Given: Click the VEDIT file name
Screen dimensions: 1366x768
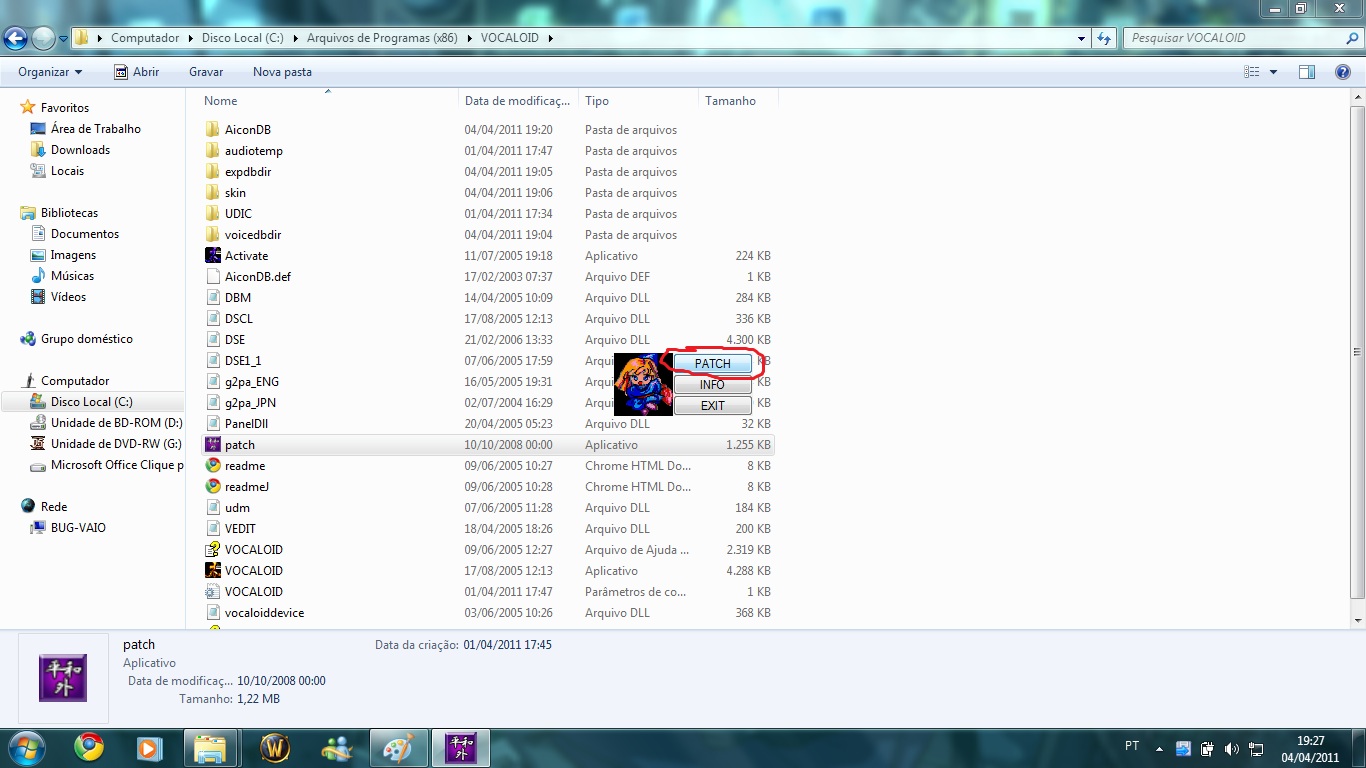Looking at the screenshot, I should pos(240,528).
